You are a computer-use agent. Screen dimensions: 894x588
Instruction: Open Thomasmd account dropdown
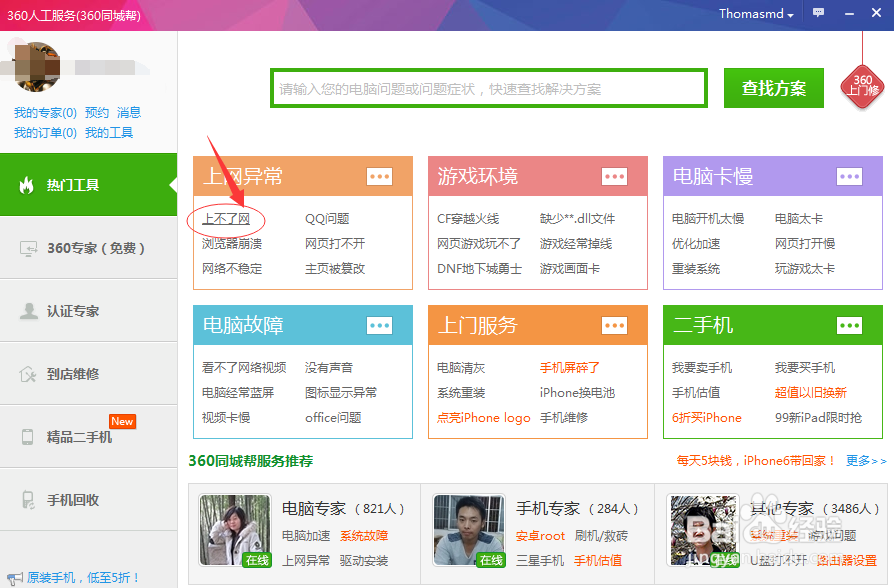pos(756,14)
